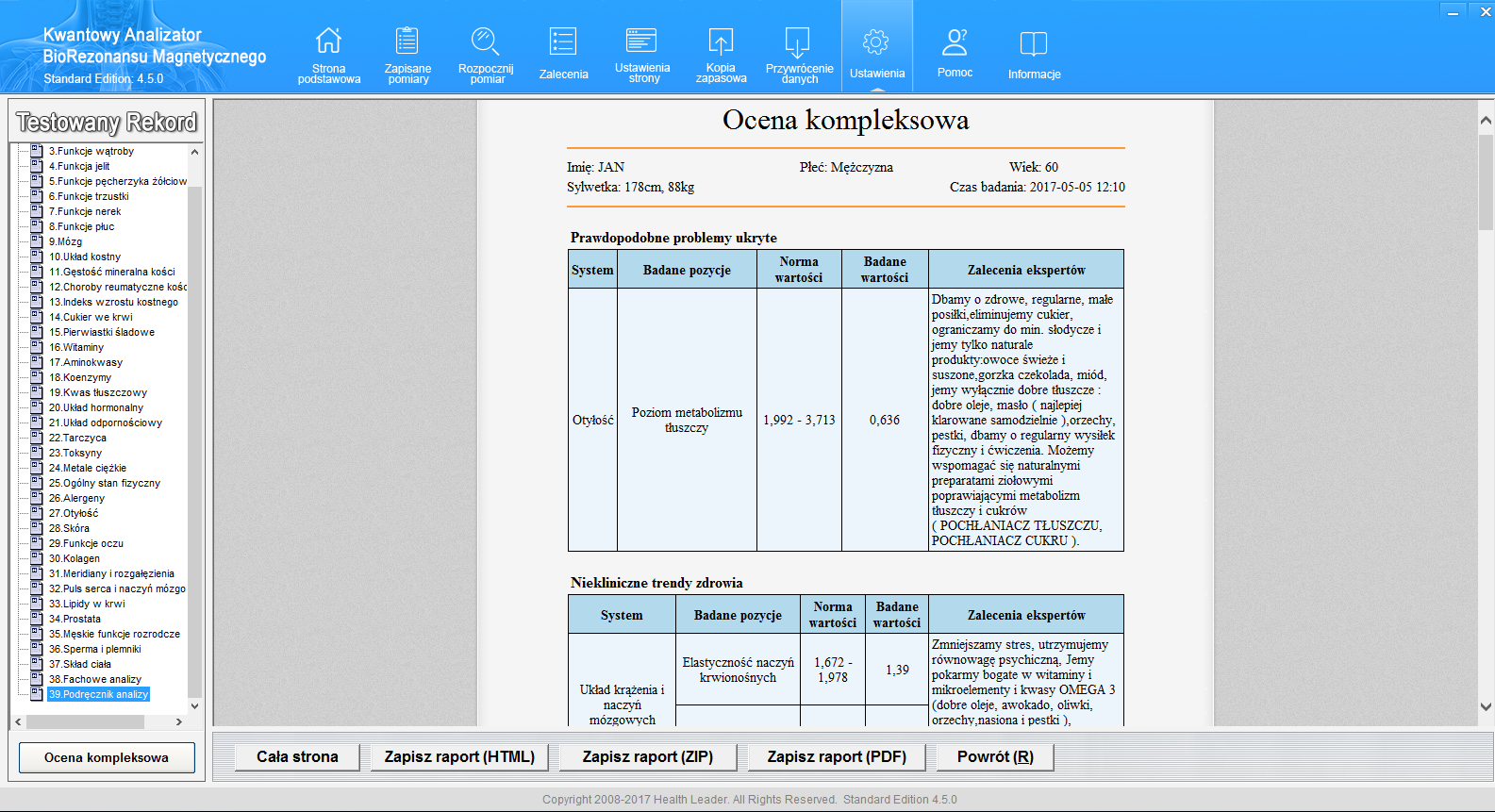This screenshot has height=812, width=1495.
Task: Open Ustawienia strony page settings
Action: [x=642, y=55]
